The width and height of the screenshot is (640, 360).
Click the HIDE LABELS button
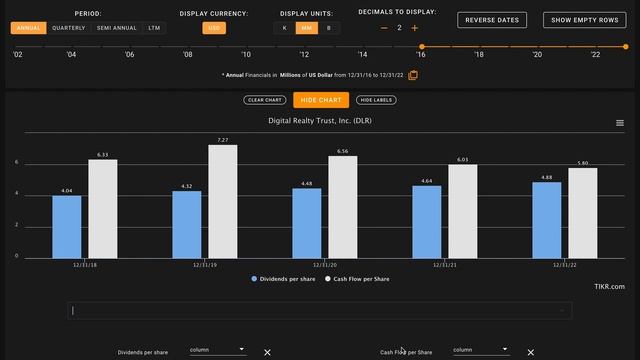click(x=376, y=100)
